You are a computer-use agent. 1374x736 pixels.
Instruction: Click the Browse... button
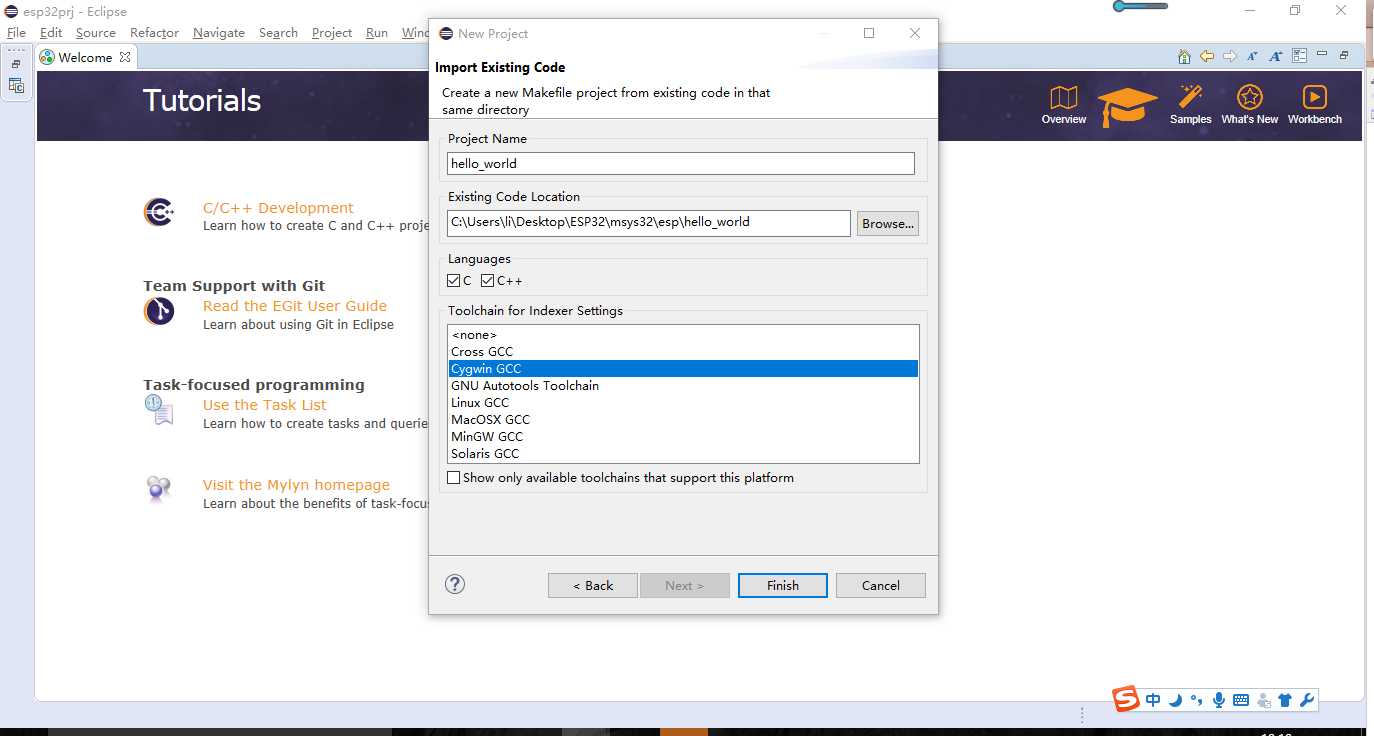[888, 224]
